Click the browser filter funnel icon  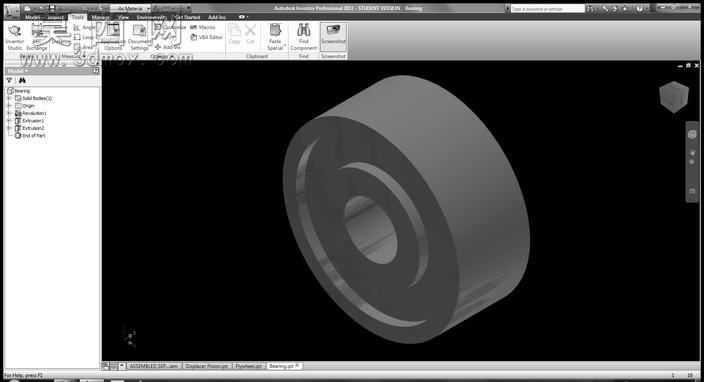click(x=9, y=80)
